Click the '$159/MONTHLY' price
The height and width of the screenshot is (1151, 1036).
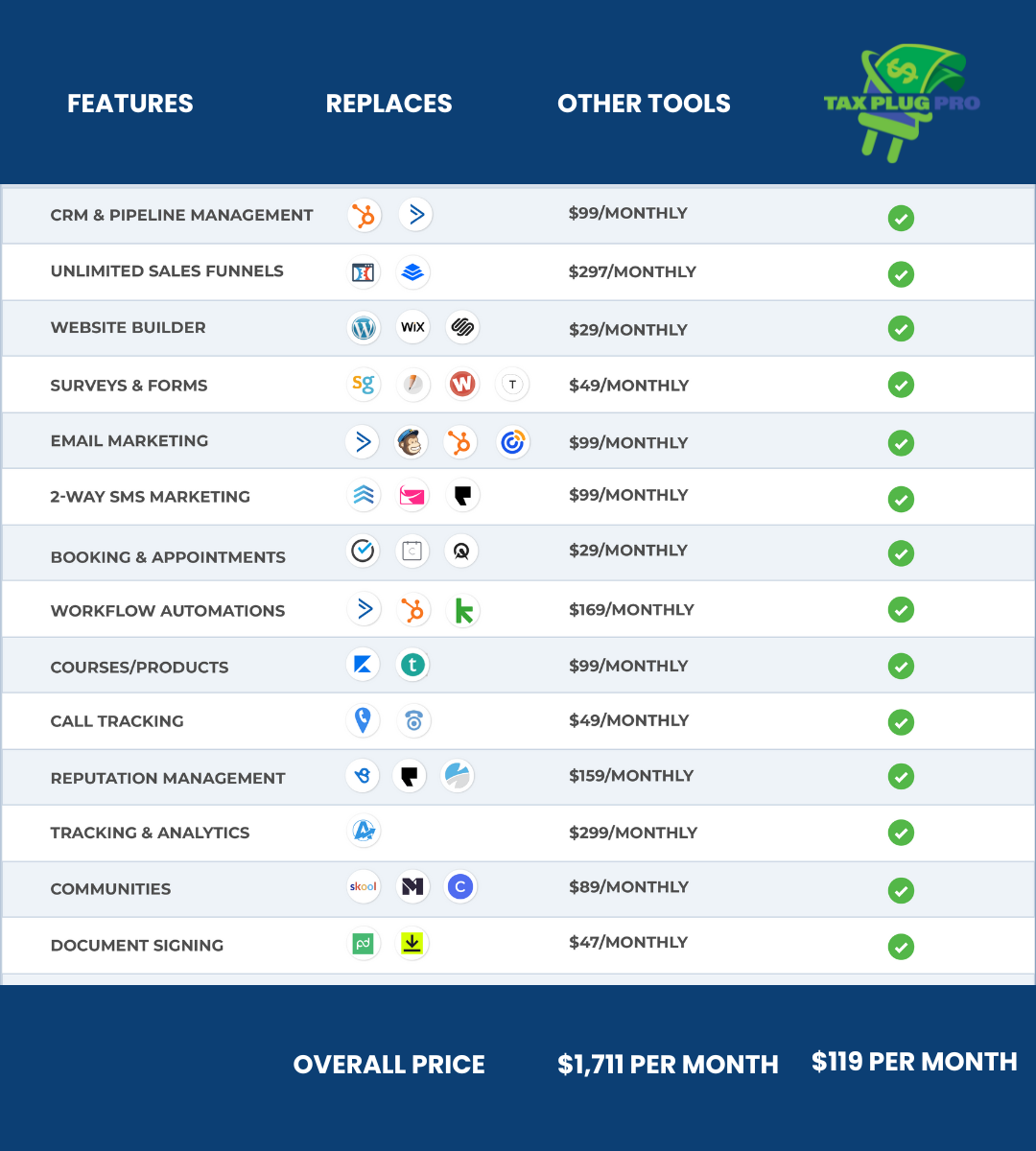pos(630,776)
